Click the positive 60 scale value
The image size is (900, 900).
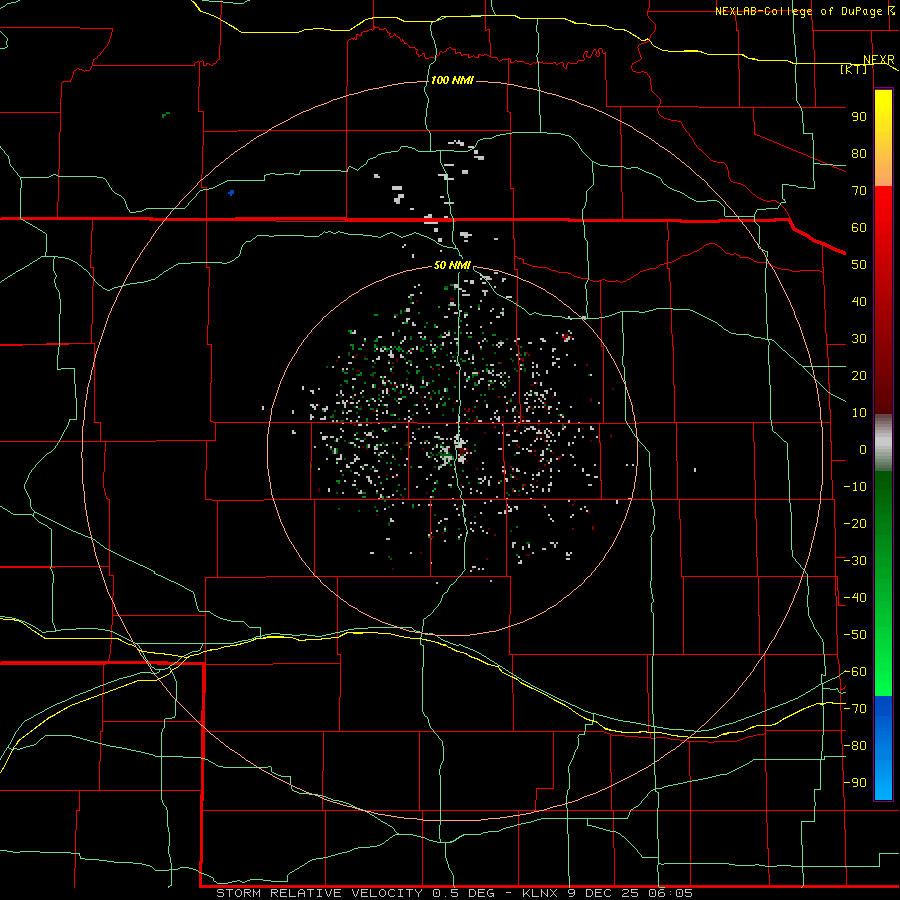click(x=859, y=227)
